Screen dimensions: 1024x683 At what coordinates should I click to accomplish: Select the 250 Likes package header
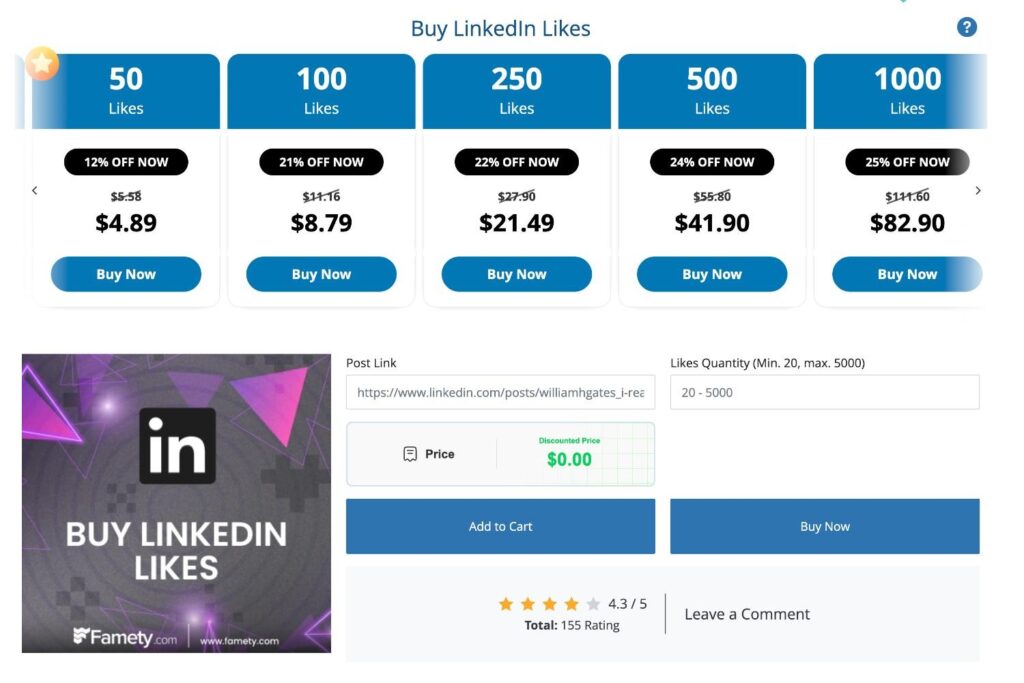point(516,90)
